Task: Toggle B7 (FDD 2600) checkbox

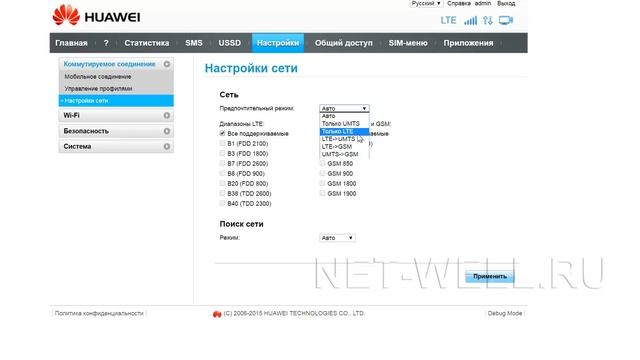Action: [x=222, y=163]
